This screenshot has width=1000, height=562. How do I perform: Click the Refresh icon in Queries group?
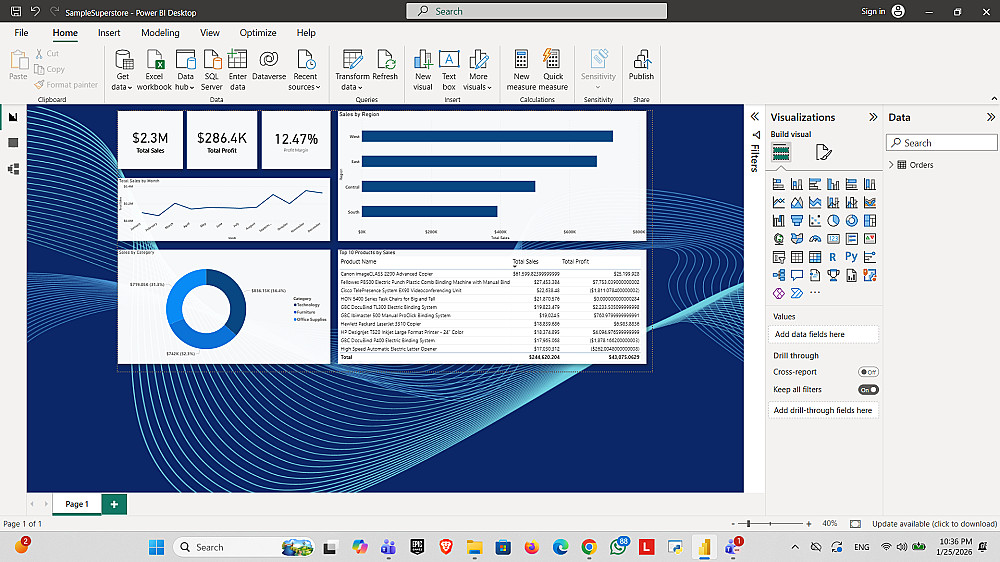pos(385,64)
